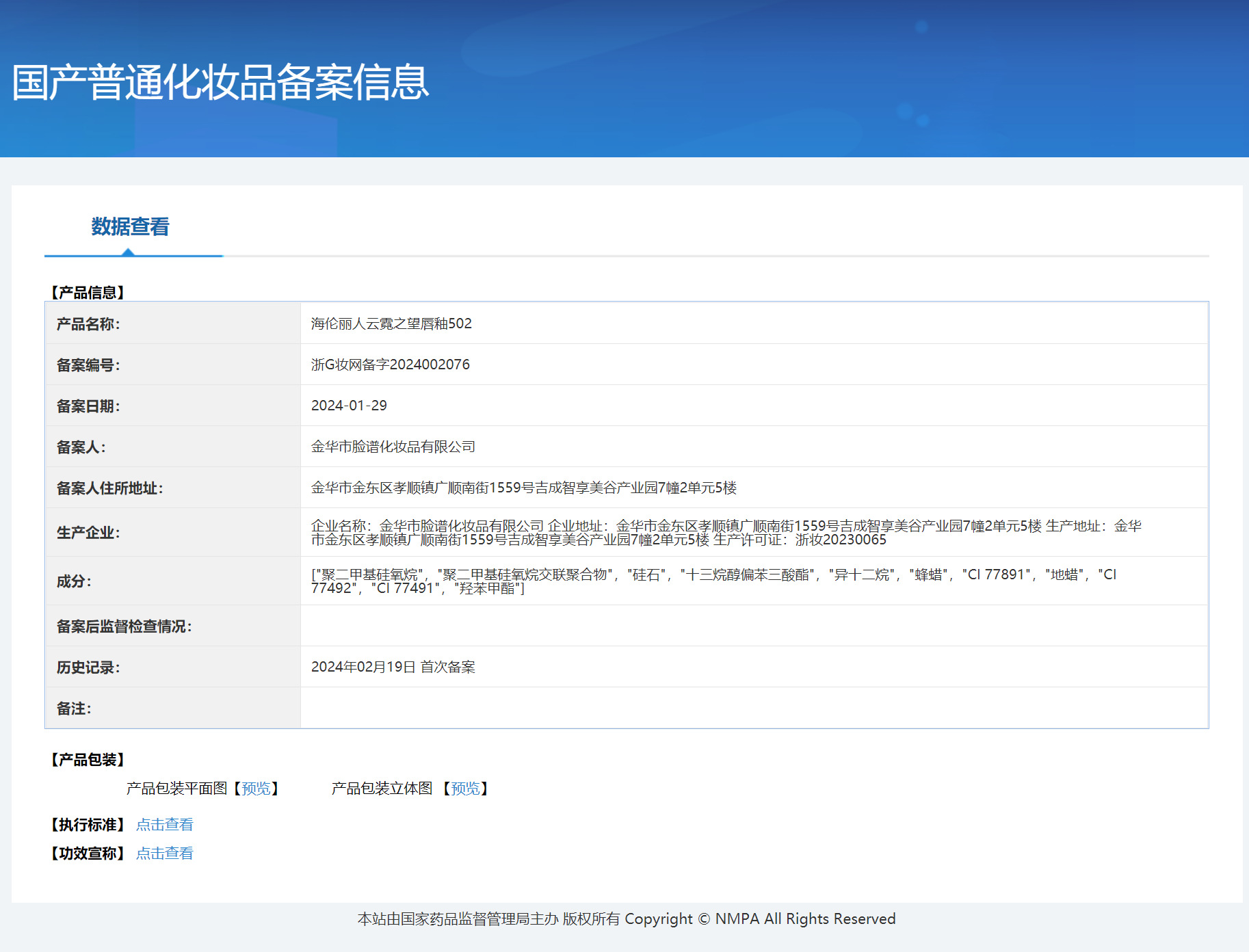1249x952 pixels.
Task: Click the 【功效宣称】 label
Action: pos(88,854)
